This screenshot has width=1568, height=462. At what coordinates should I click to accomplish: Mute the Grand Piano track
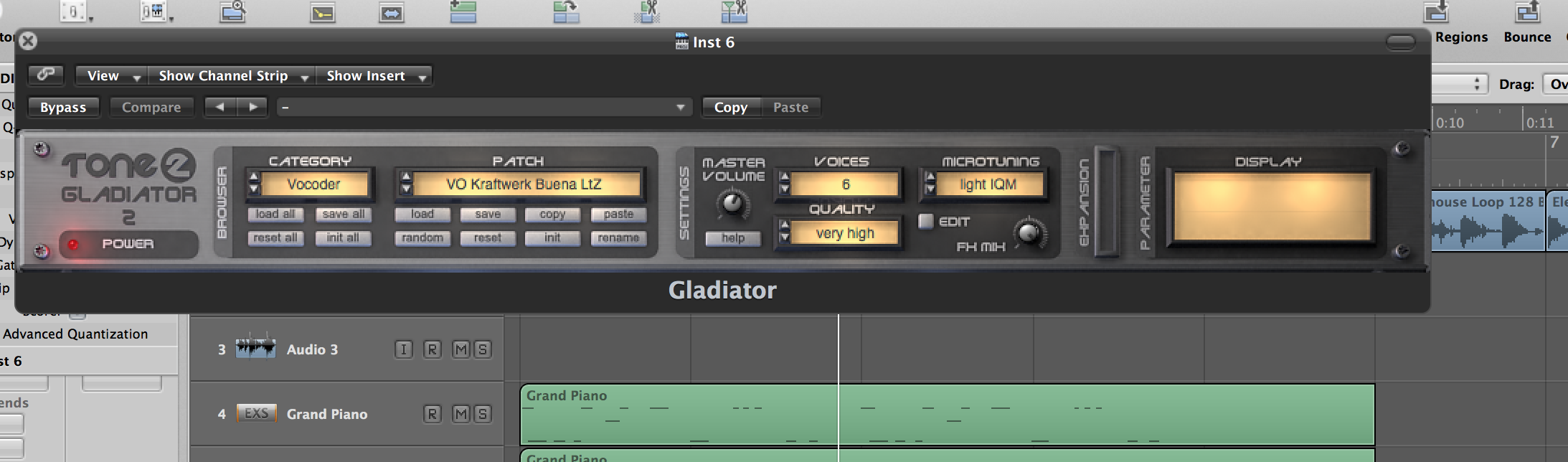pyautogui.click(x=461, y=414)
